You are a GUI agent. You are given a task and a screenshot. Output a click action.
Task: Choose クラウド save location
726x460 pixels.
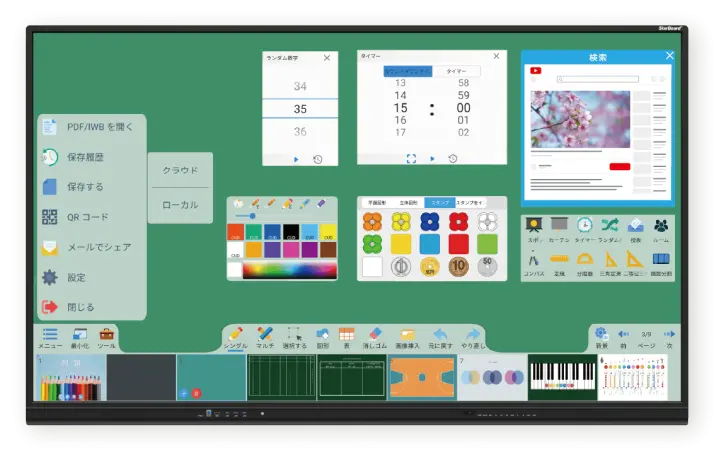click(x=180, y=170)
